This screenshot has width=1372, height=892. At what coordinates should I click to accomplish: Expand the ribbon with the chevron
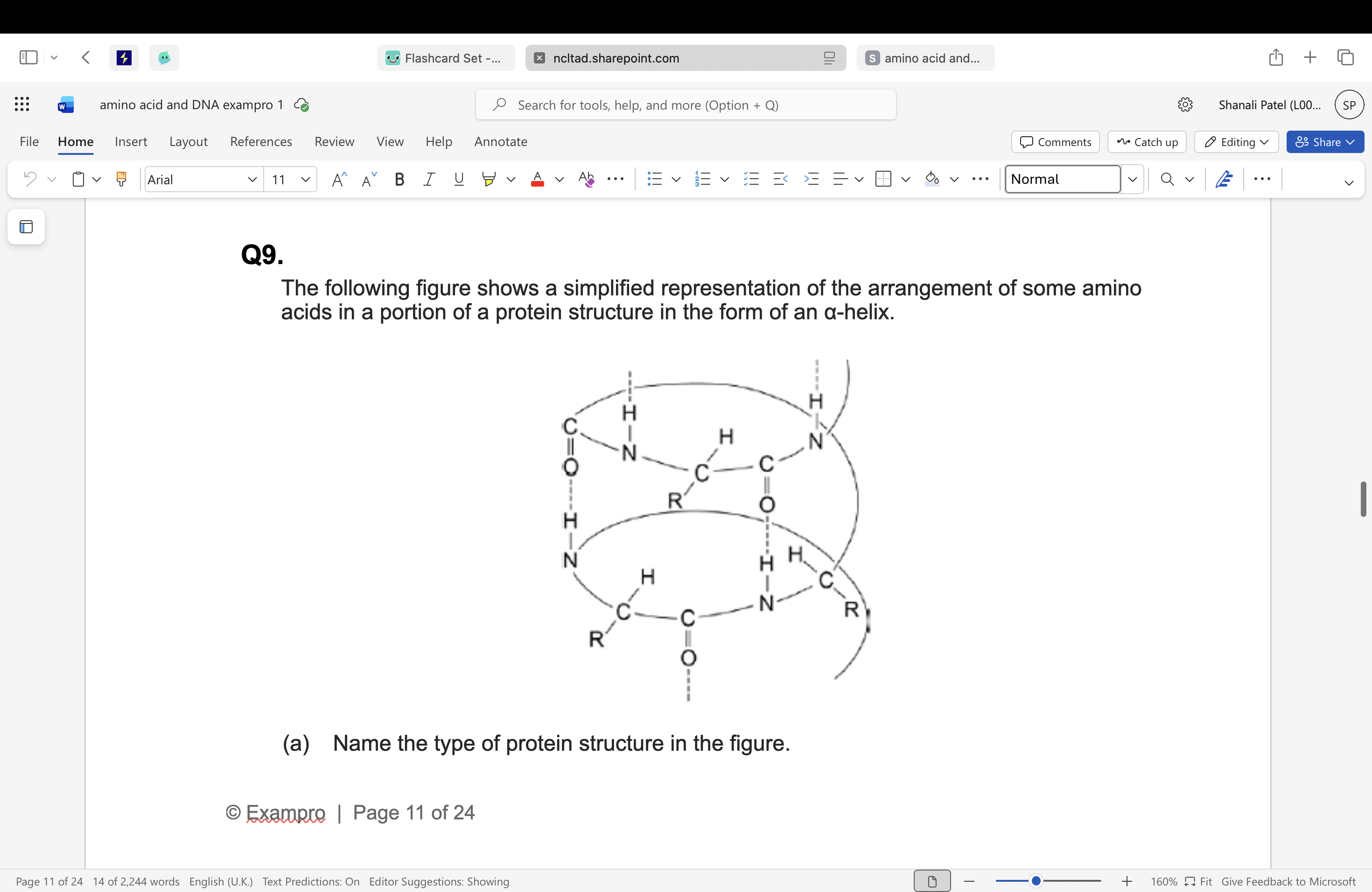point(1348,183)
